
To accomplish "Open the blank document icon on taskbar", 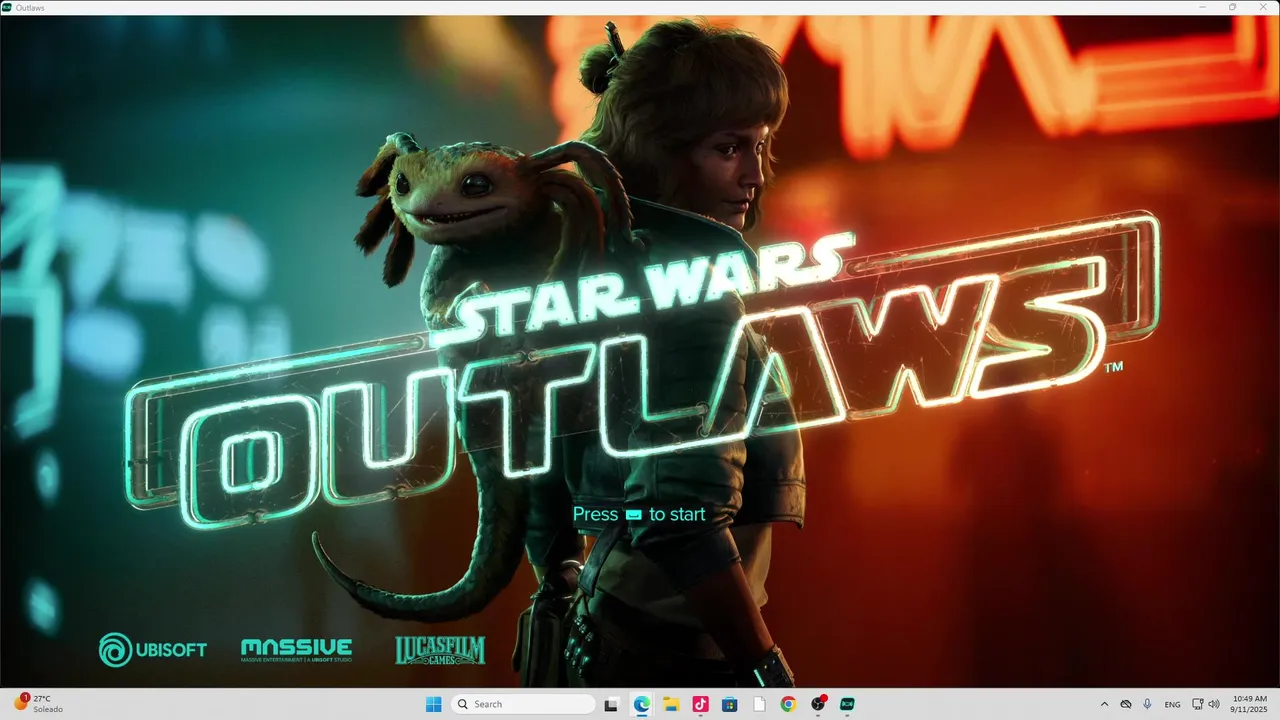I will pos(759,704).
